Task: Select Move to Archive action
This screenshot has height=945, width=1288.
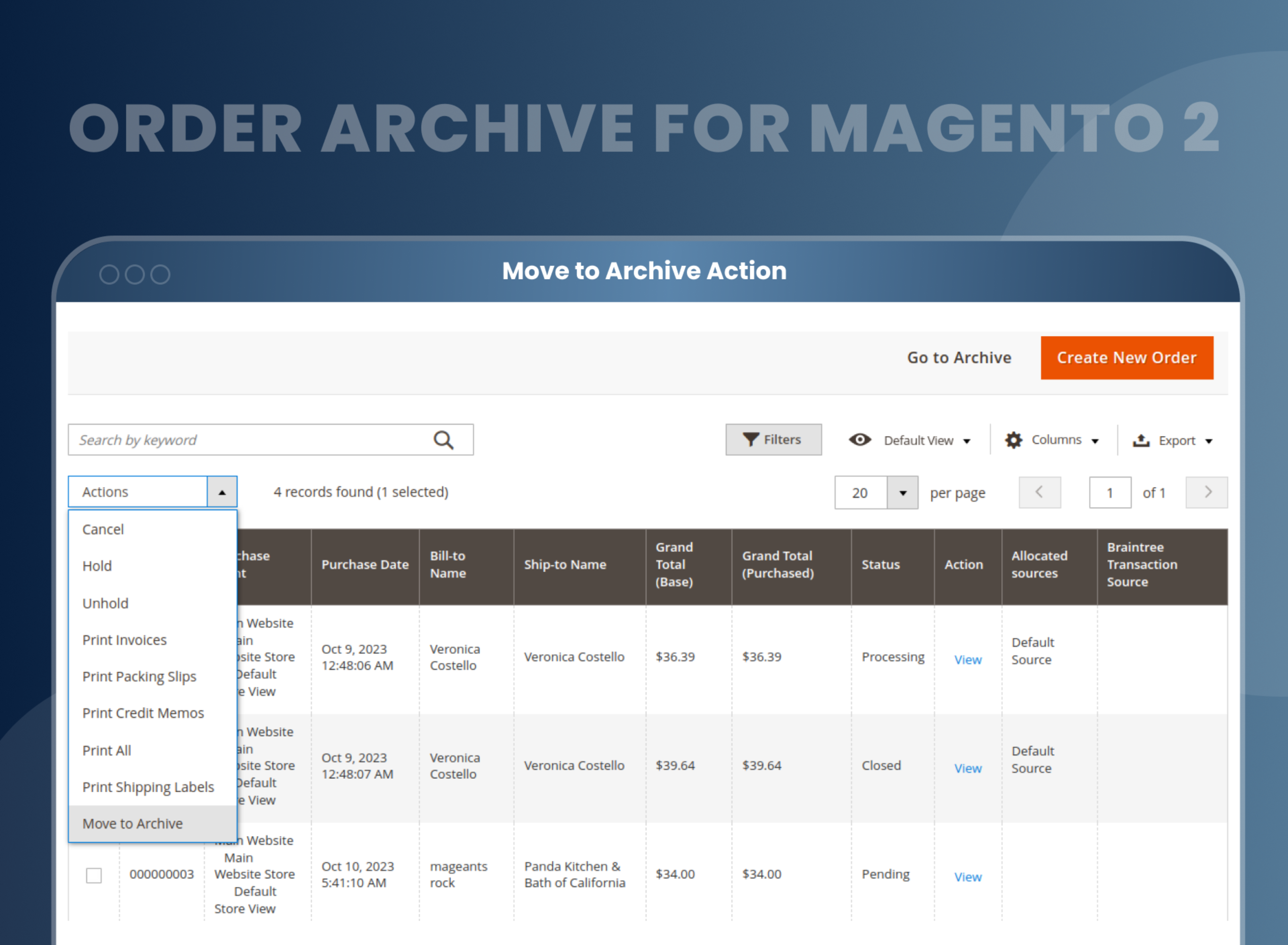Action: tap(153, 823)
